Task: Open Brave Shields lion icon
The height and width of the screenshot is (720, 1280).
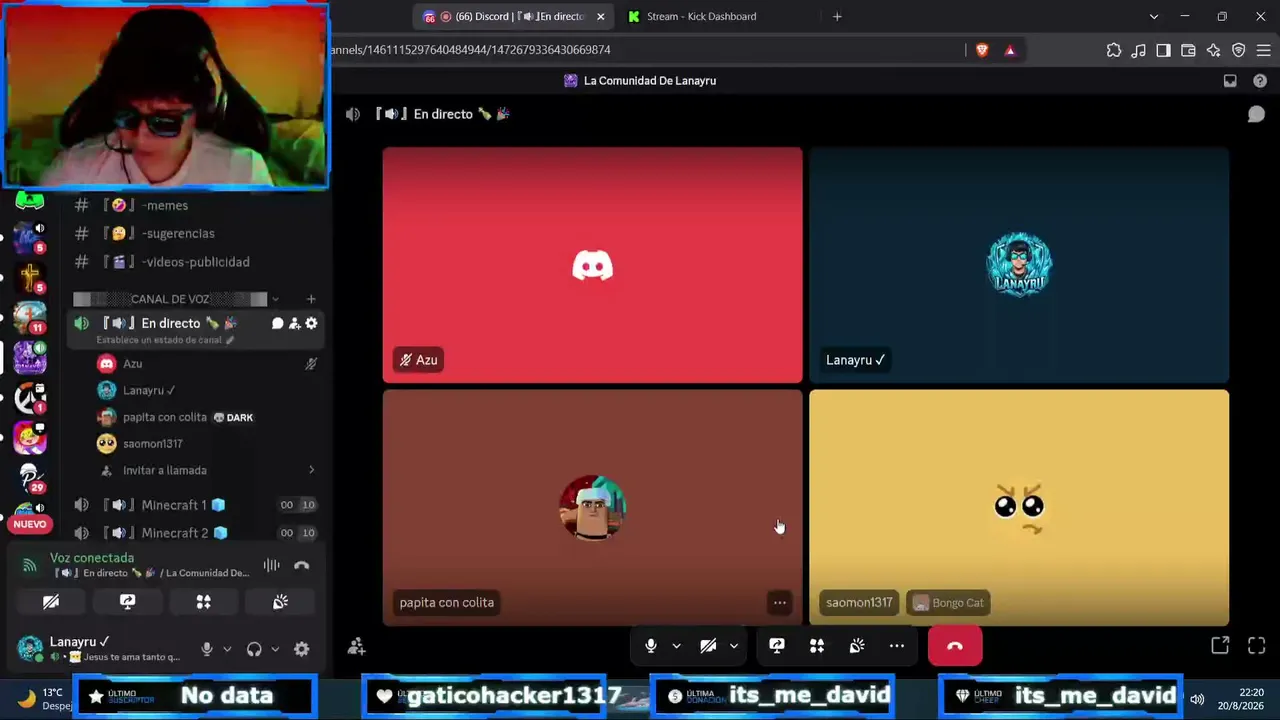Action: click(982, 50)
